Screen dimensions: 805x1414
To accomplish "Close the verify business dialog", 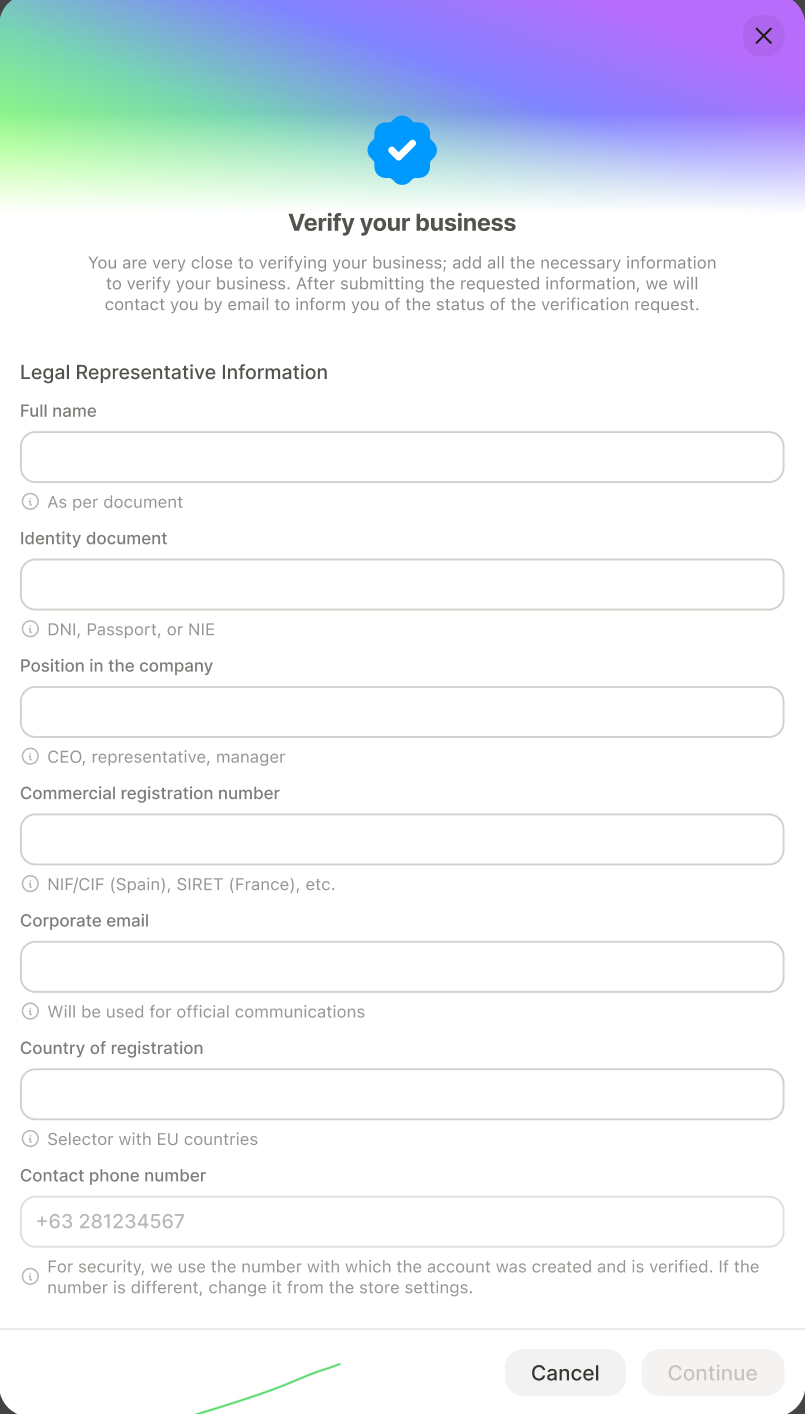I will pos(763,36).
